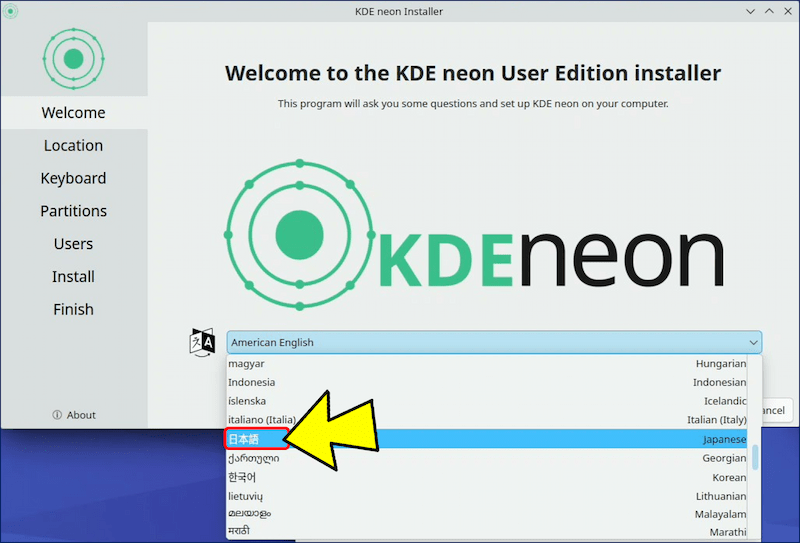Minimize the KDE neon Installer window
The height and width of the screenshot is (543, 800).
tap(750, 11)
